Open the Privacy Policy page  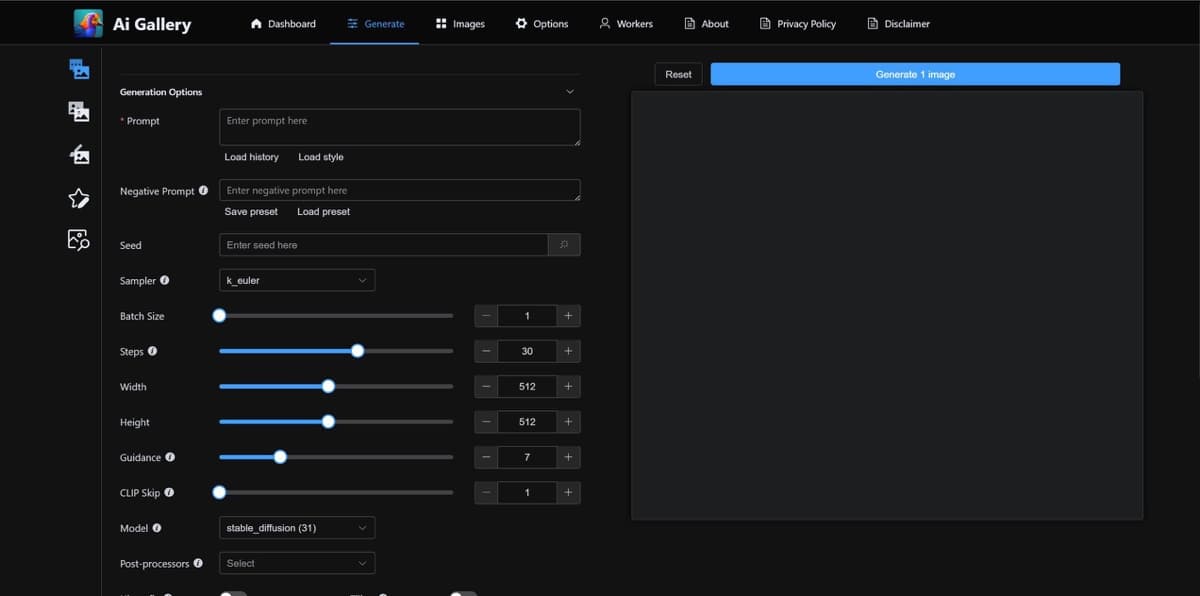pyautogui.click(x=798, y=24)
